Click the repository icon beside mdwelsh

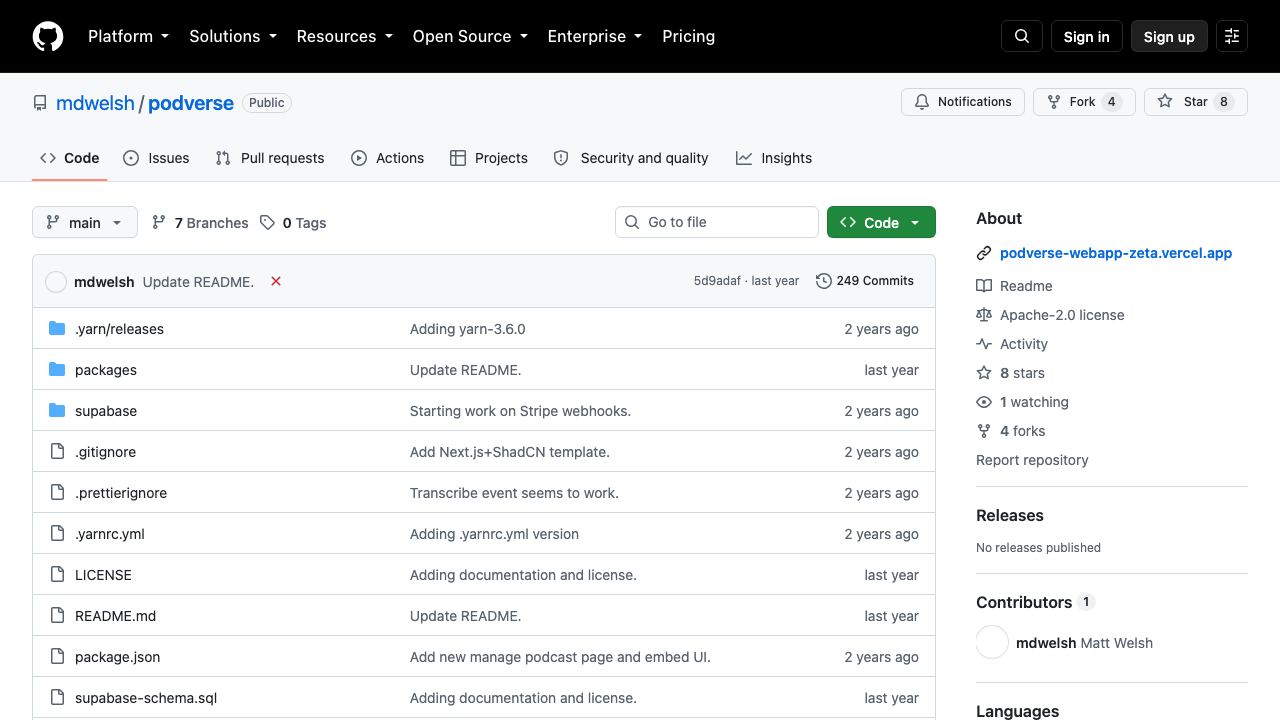(x=40, y=103)
